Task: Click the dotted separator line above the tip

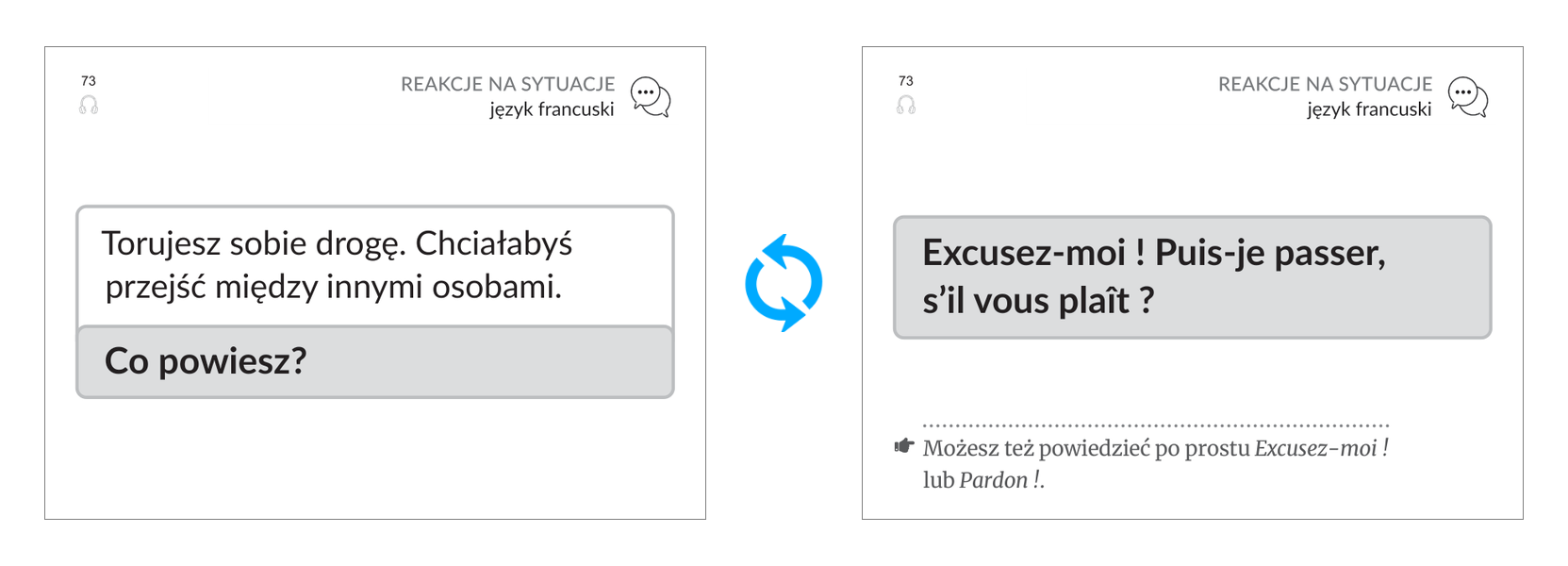Action: click(1156, 425)
